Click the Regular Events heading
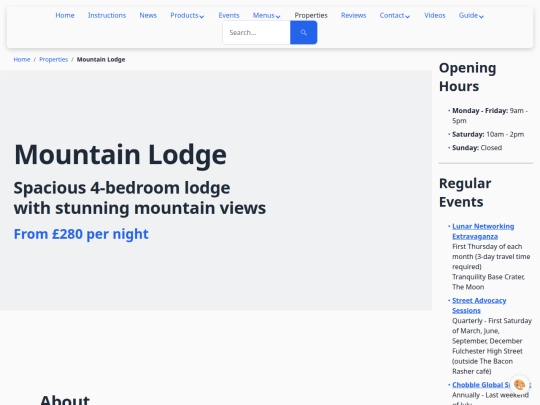 pos(465,193)
